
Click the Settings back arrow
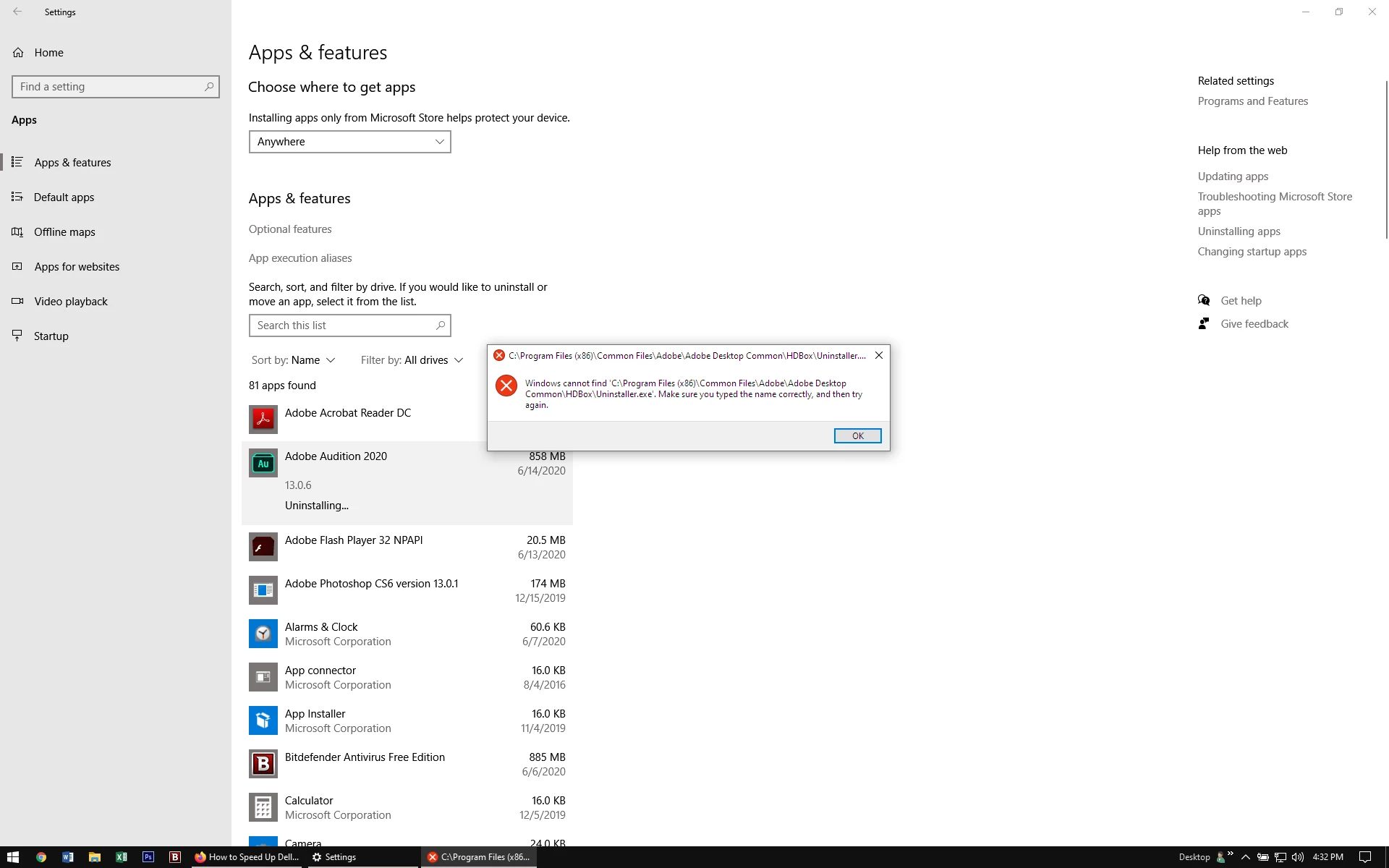17,12
